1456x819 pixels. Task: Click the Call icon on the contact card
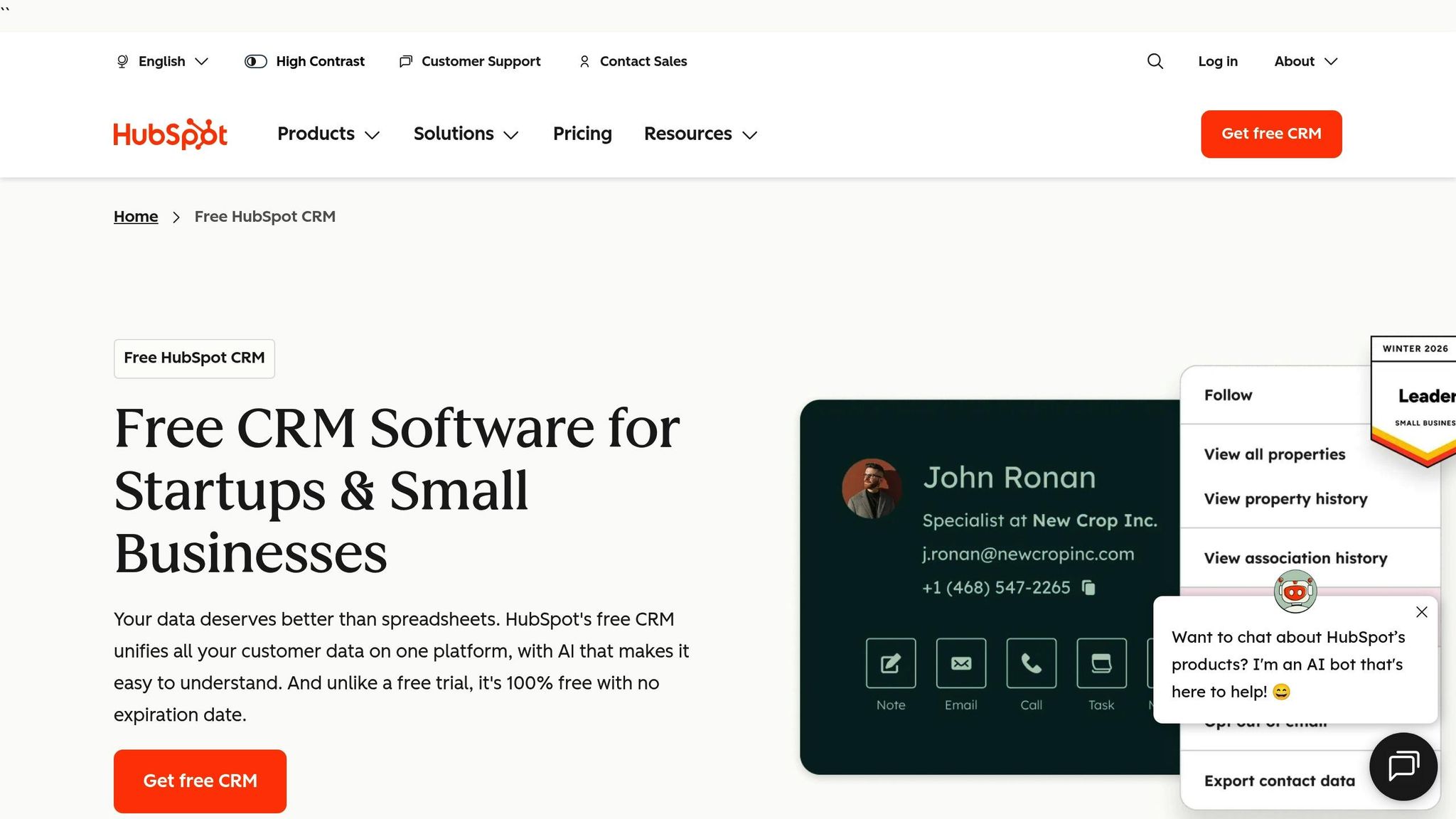click(x=1031, y=664)
